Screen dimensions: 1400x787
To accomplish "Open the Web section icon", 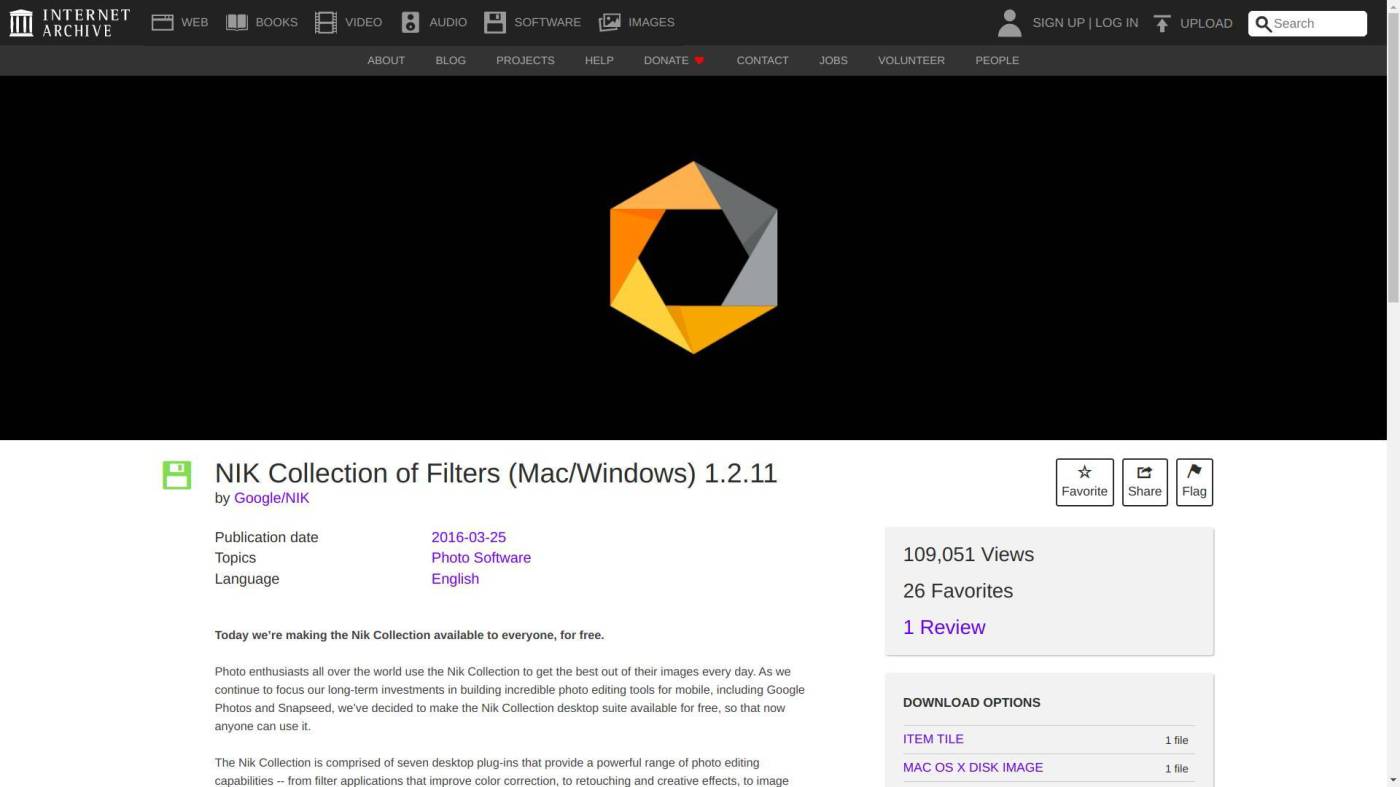I will click(162, 22).
